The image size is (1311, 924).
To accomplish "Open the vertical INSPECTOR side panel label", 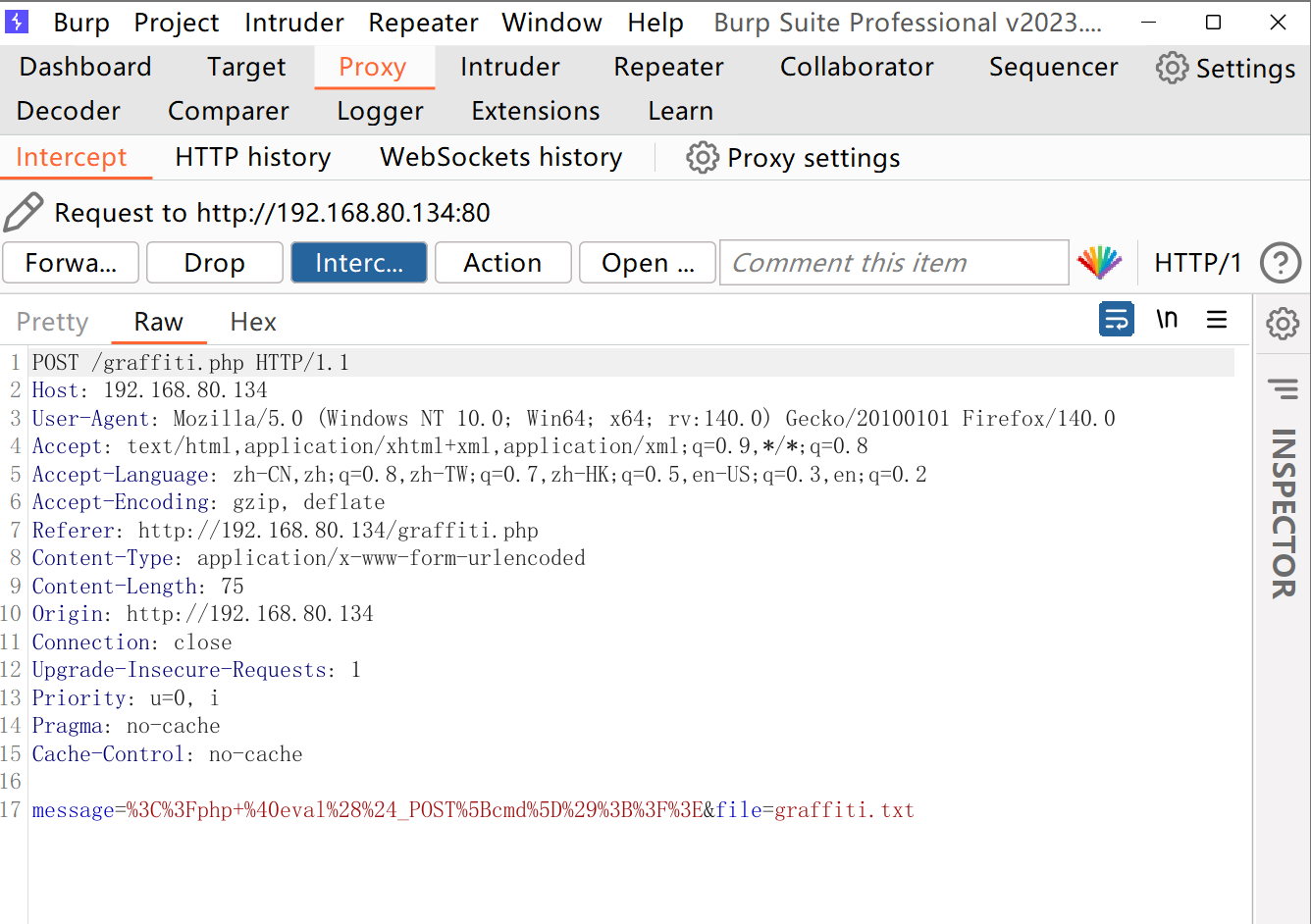I will tap(1283, 513).
